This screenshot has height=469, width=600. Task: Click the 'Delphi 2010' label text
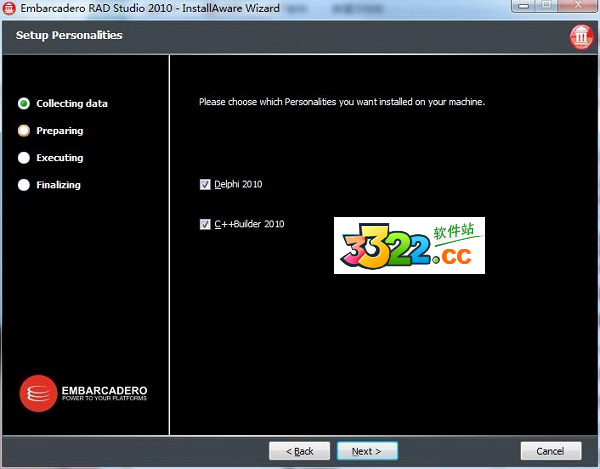[238, 184]
